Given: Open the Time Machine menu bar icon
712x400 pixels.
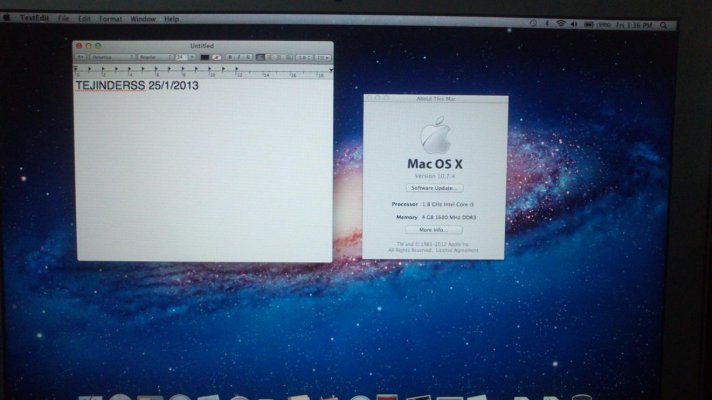Looking at the screenshot, I should coord(534,23).
